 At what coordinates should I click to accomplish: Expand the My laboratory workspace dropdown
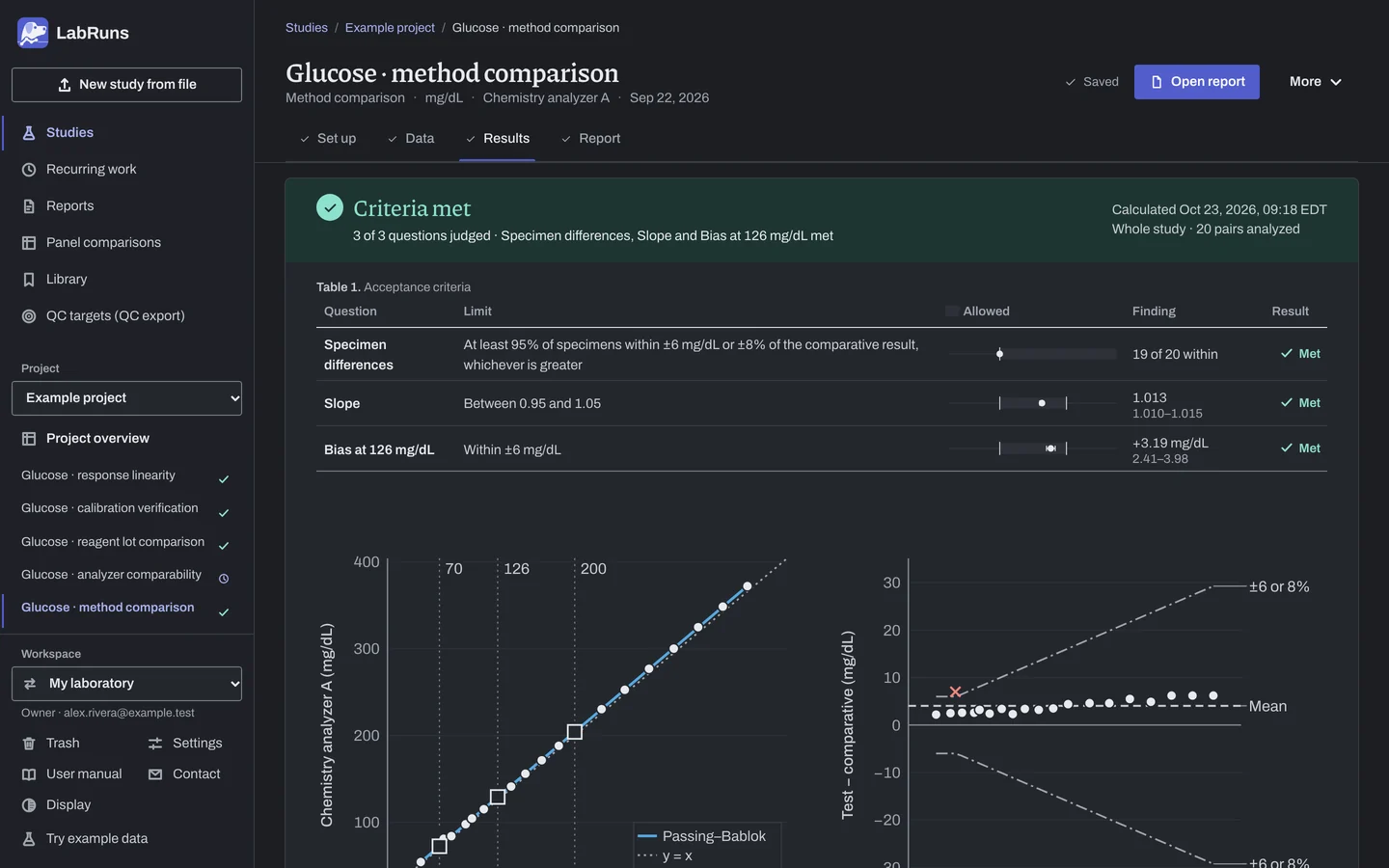click(x=126, y=684)
